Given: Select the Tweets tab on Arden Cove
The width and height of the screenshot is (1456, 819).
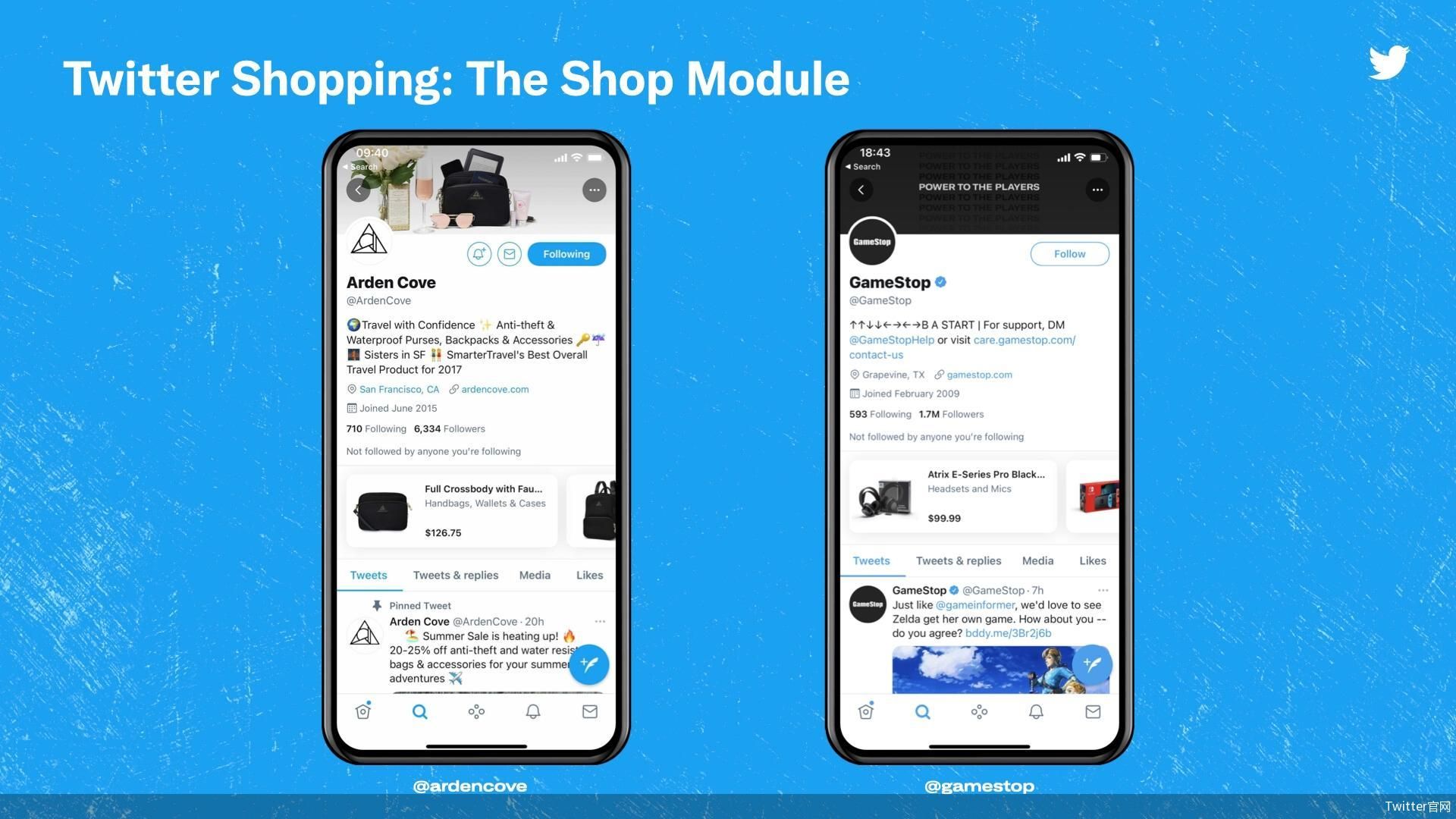Looking at the screenshot, I should click(368, 574).
